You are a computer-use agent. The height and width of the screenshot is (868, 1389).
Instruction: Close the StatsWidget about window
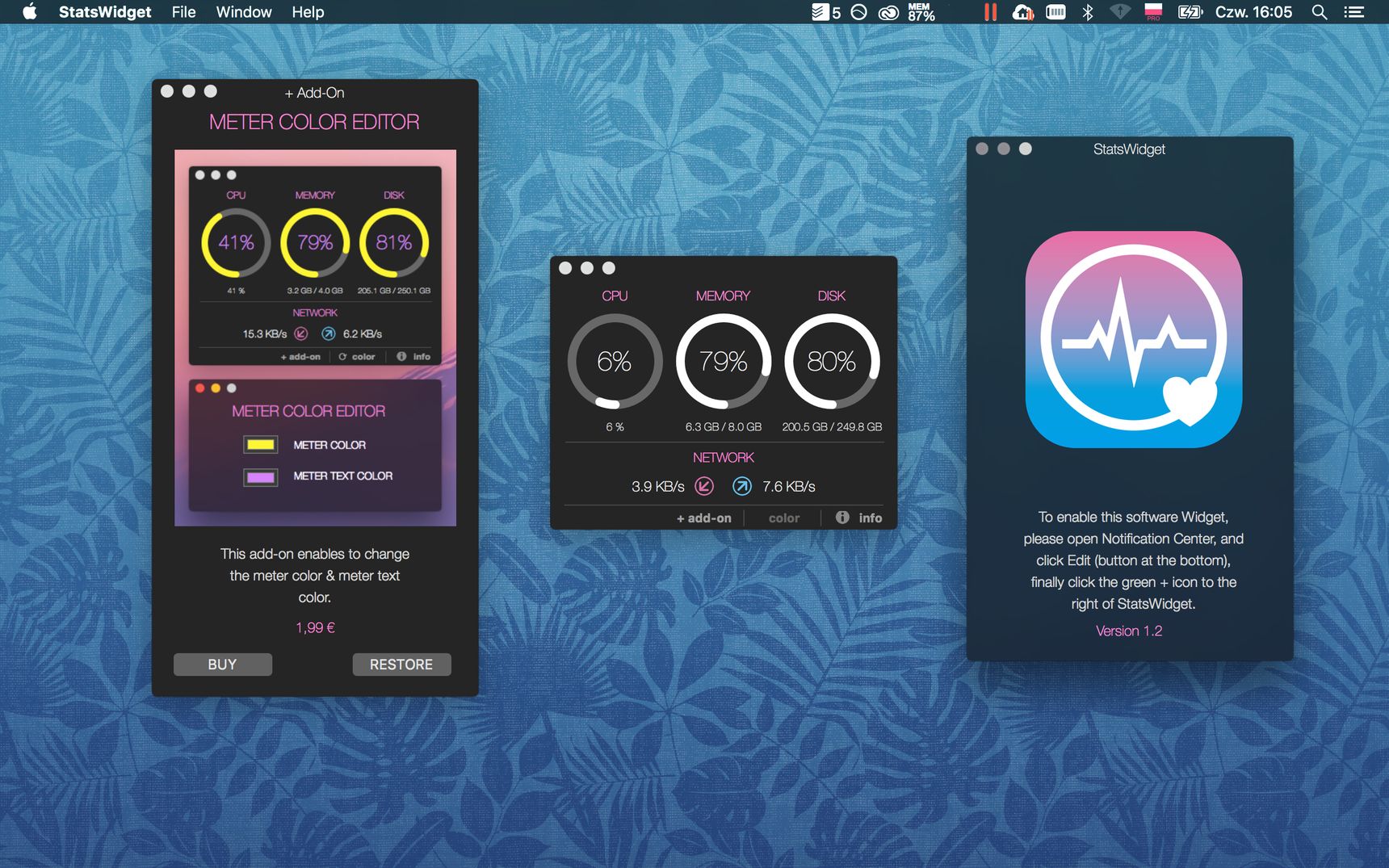[x=982, y=149]
